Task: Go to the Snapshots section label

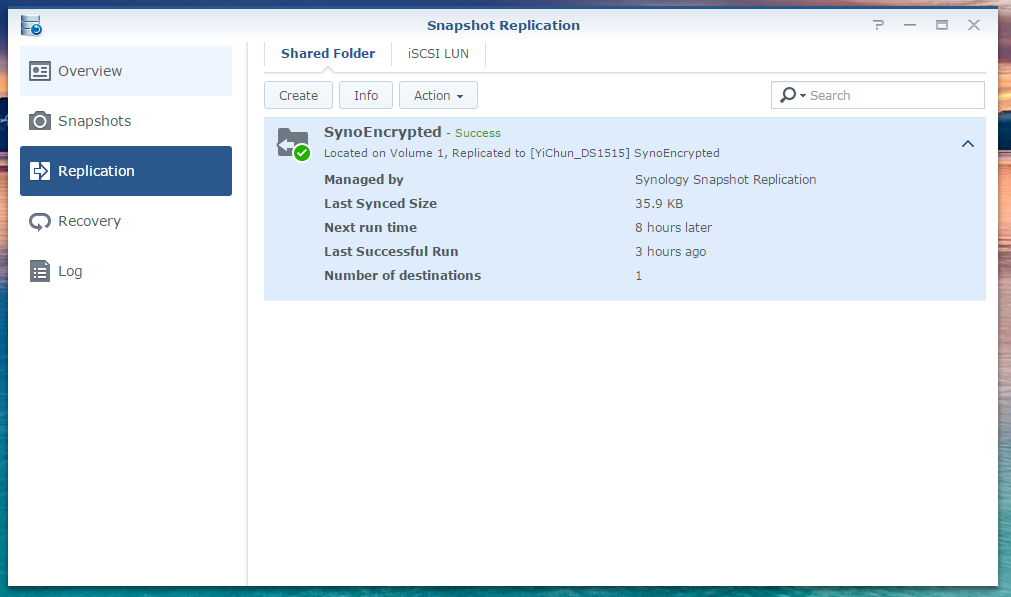Action: pyautogui.click(x=94, y=121)
